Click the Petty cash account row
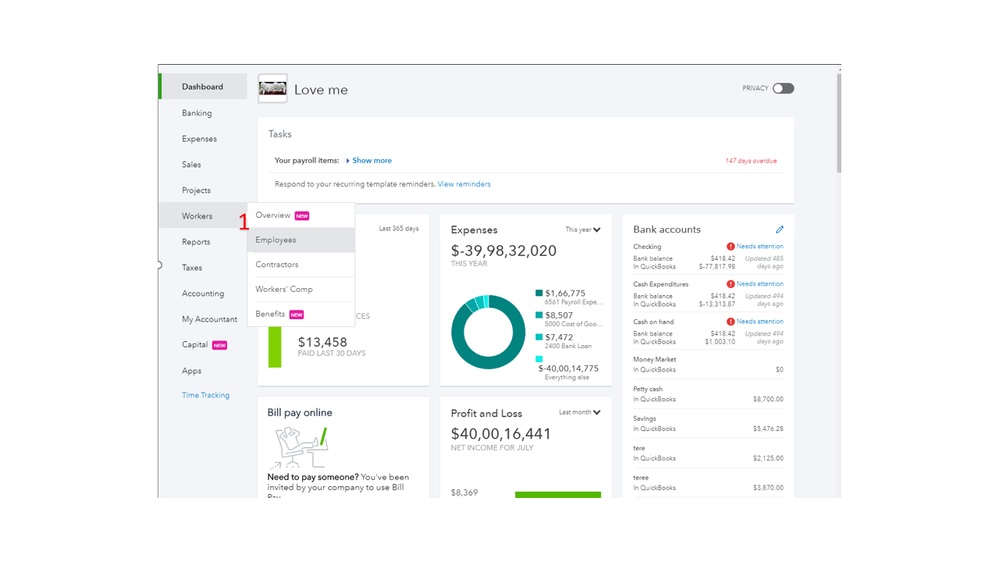 click(x=708, y=394)
